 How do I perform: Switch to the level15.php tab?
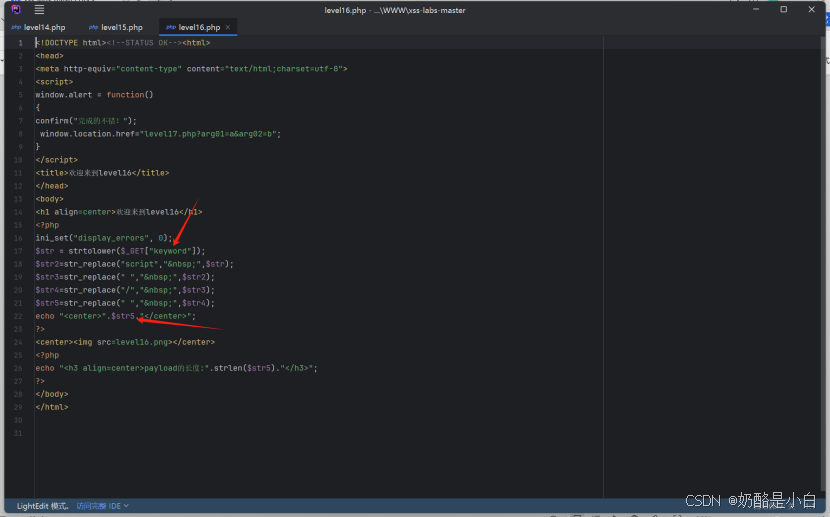click(x=116, y=27)
